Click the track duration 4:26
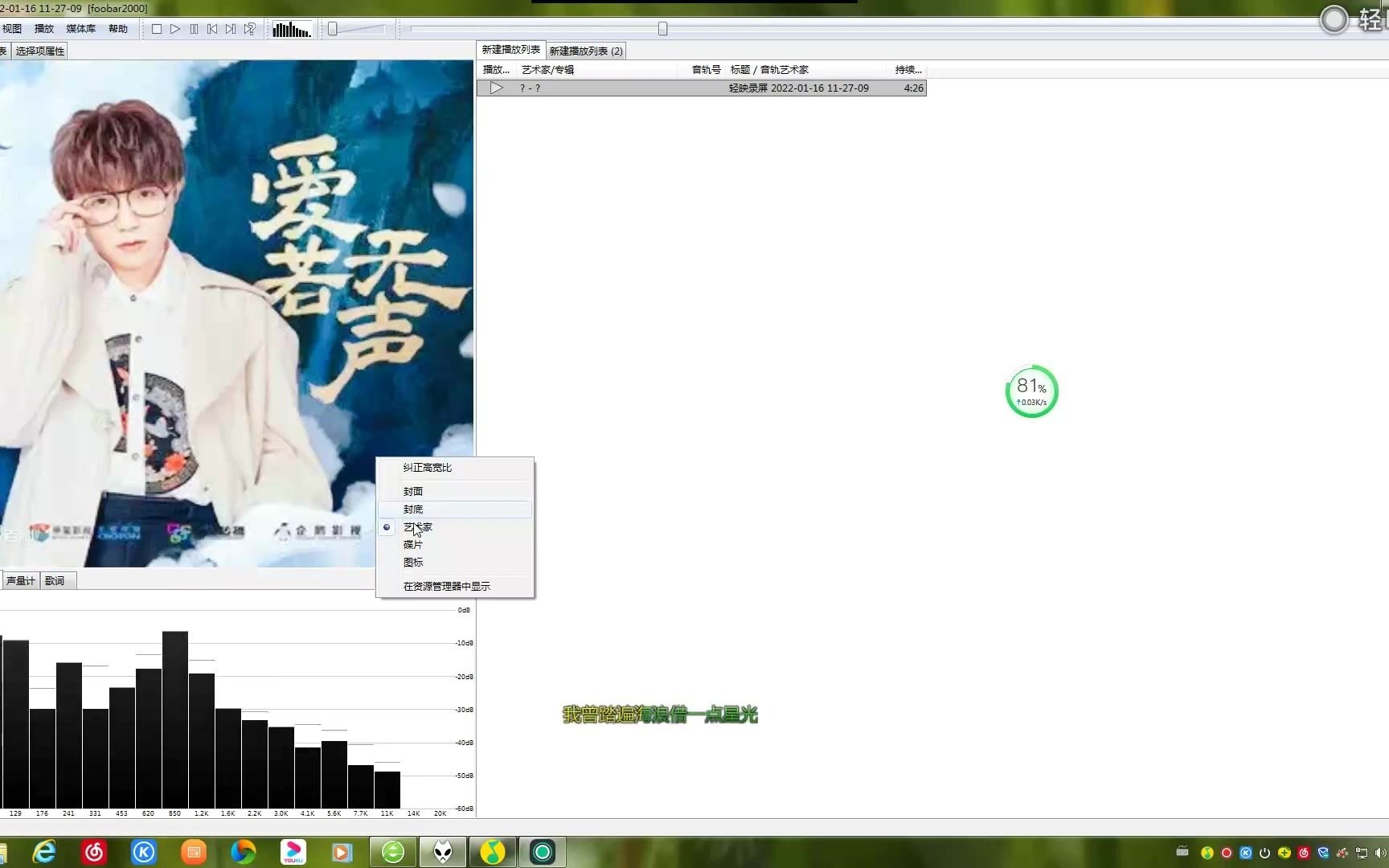The width and height of the screenshot is (1389, 868). pos(913,88)
